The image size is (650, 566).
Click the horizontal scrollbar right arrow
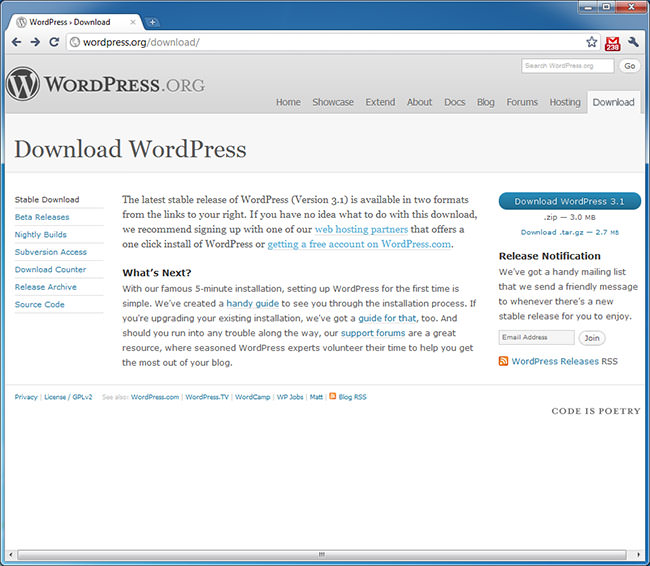[638, 554]
